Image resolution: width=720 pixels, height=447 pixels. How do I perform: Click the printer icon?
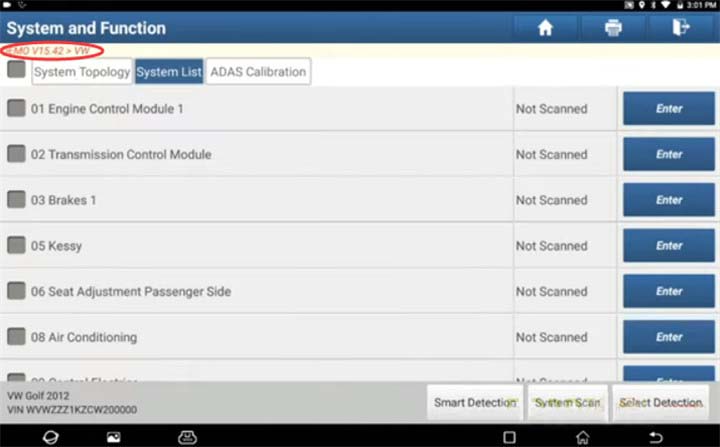click(x=613, y=28)
